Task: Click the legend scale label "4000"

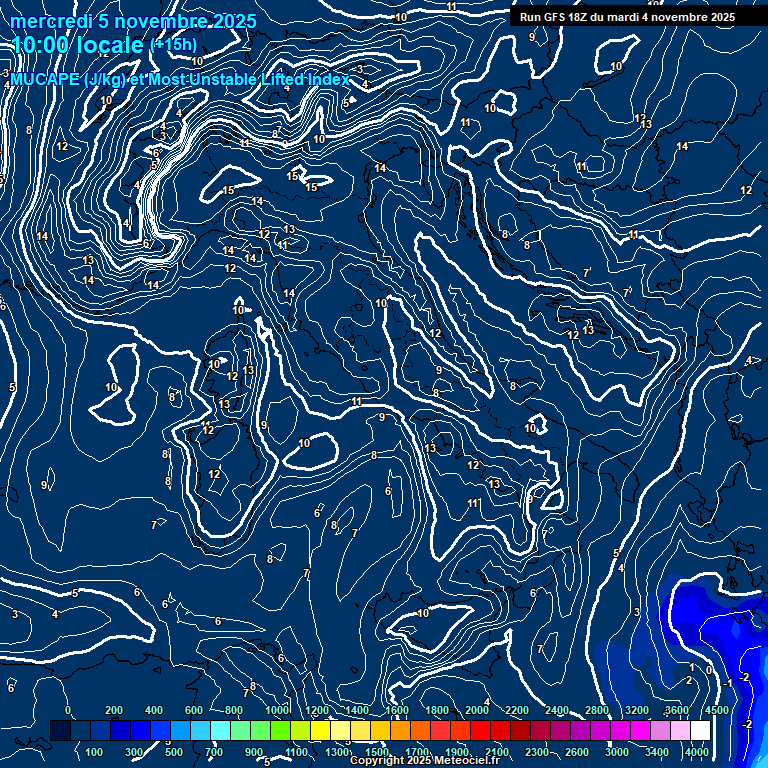Action: click(x=697, y=752)
